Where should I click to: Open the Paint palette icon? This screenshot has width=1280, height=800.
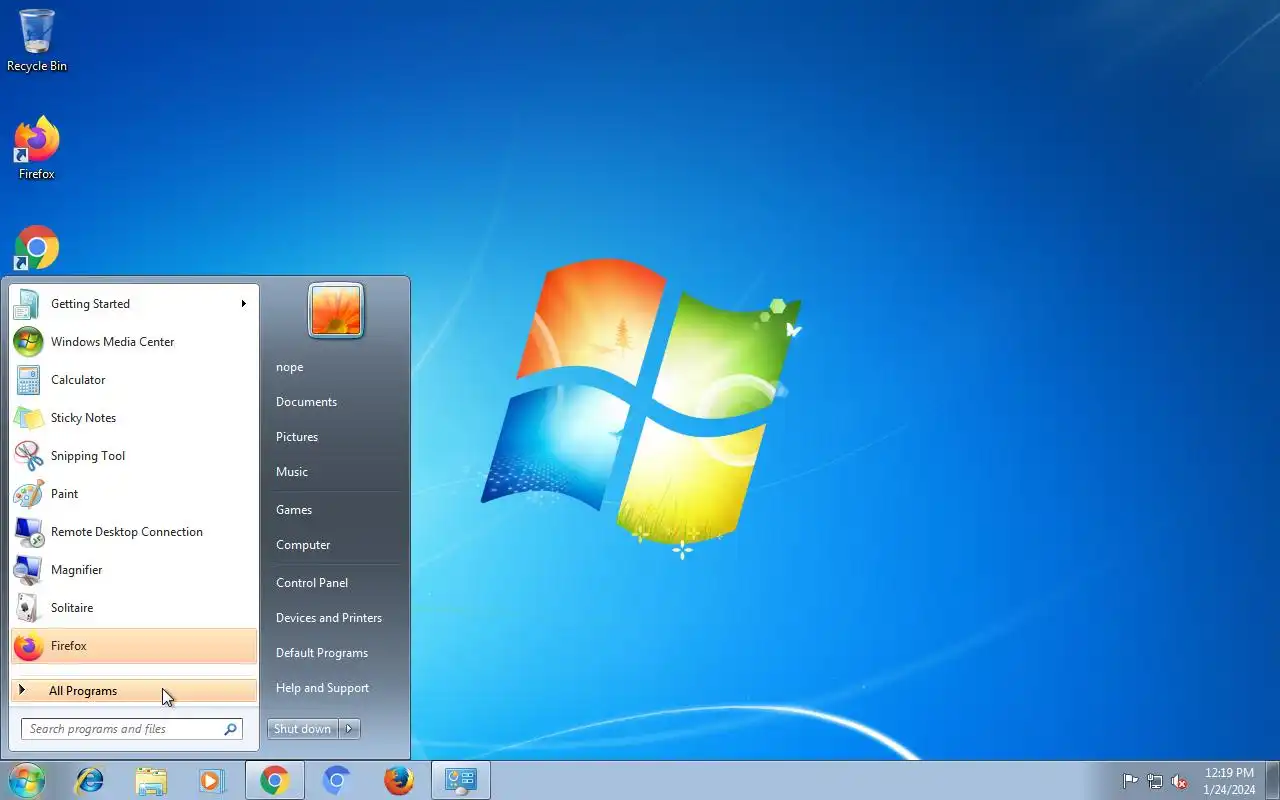[x=27, y=494]
